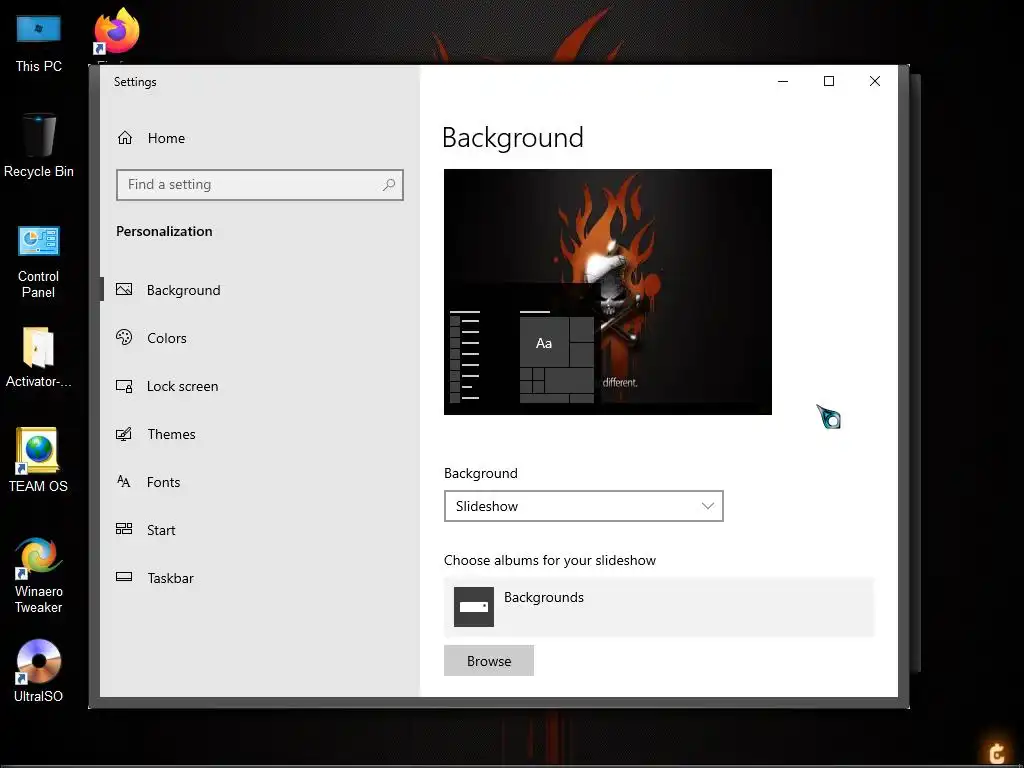
Task: Click the Taskbar icon in sidebar
Action: tap(124, 577)
